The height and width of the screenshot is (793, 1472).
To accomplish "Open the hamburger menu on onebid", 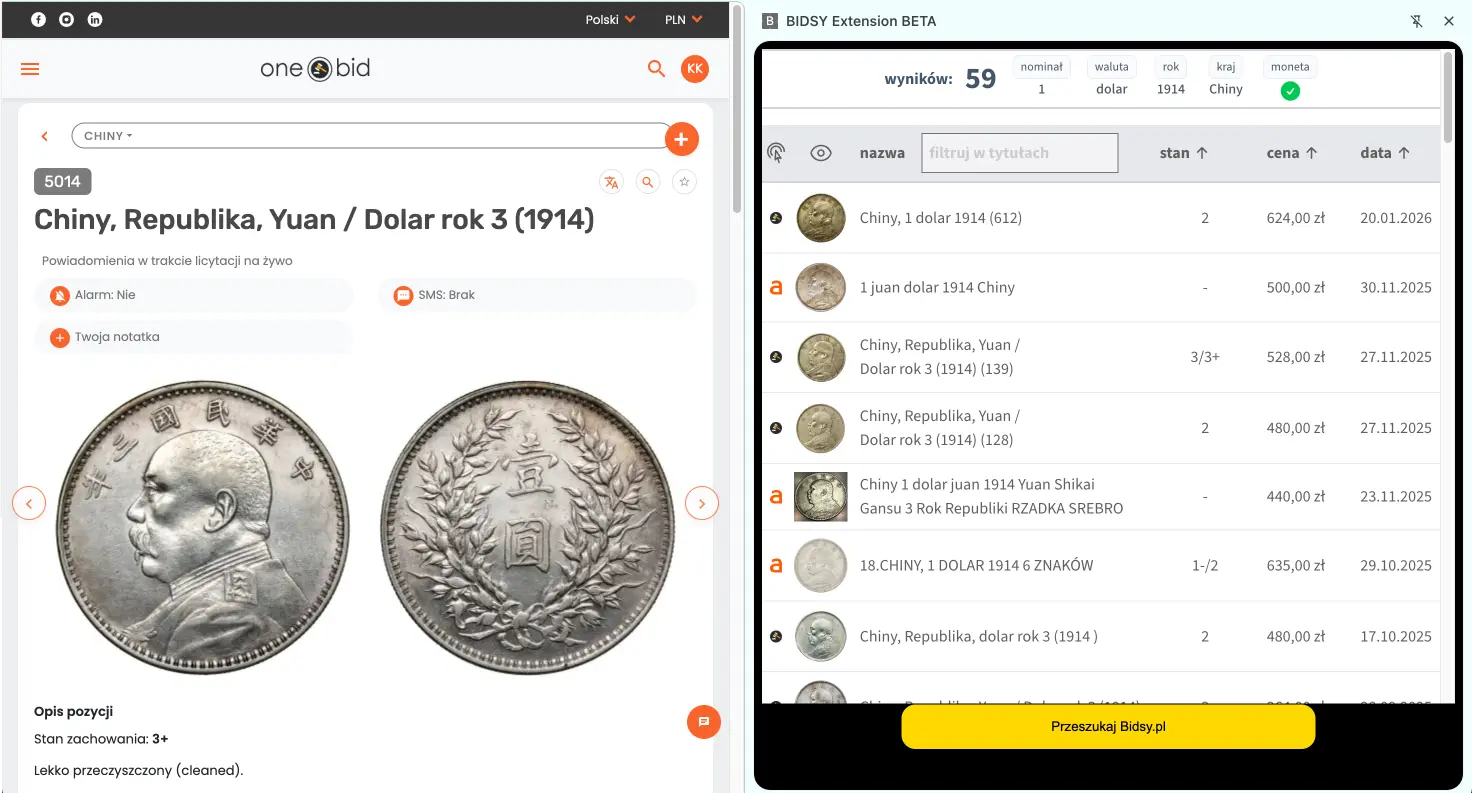I will click(30, 69).
